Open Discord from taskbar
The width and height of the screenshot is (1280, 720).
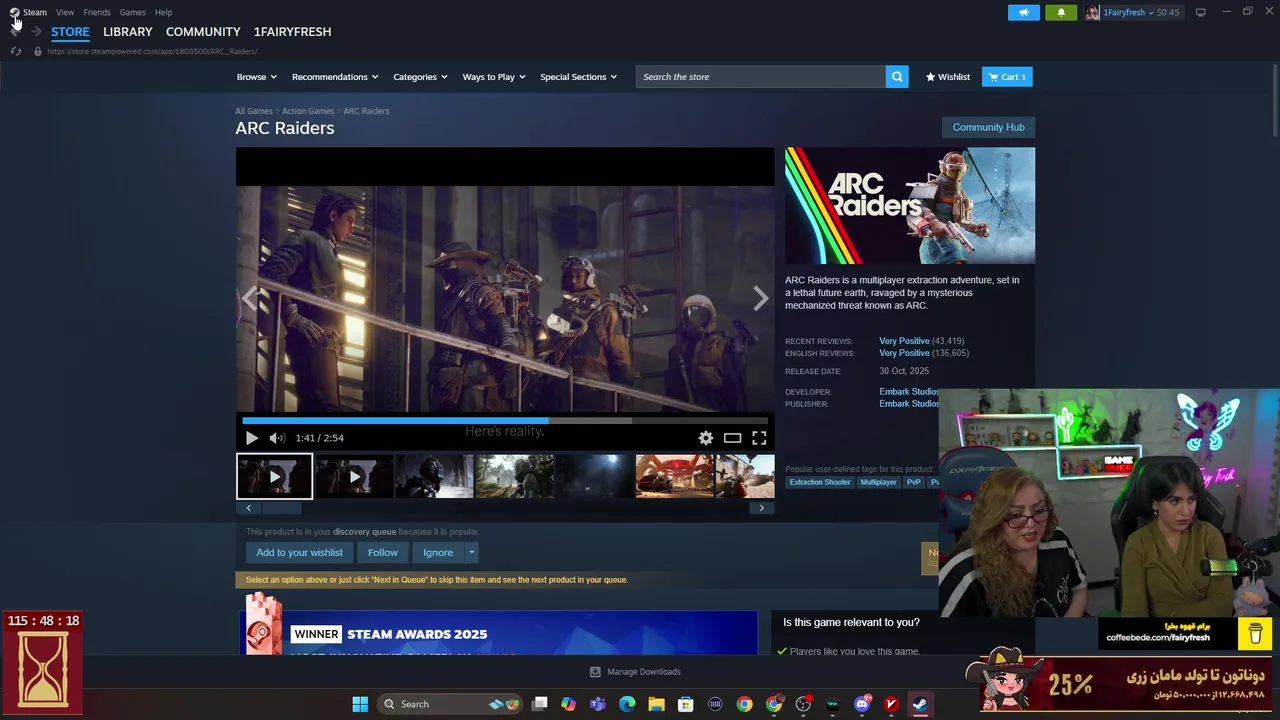point(862,704)
